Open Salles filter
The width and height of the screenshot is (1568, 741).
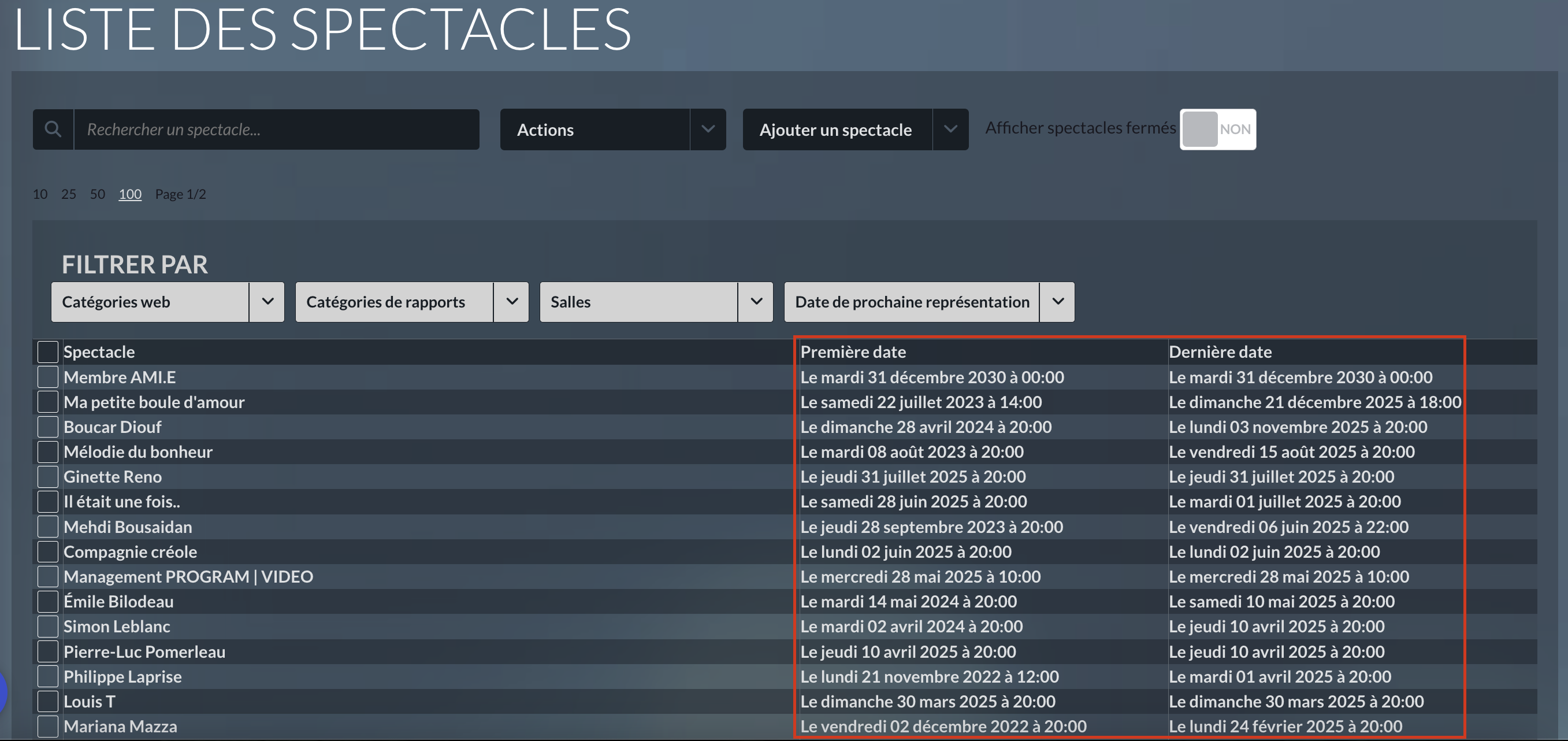pyautogui.click(x=638, y=302)
